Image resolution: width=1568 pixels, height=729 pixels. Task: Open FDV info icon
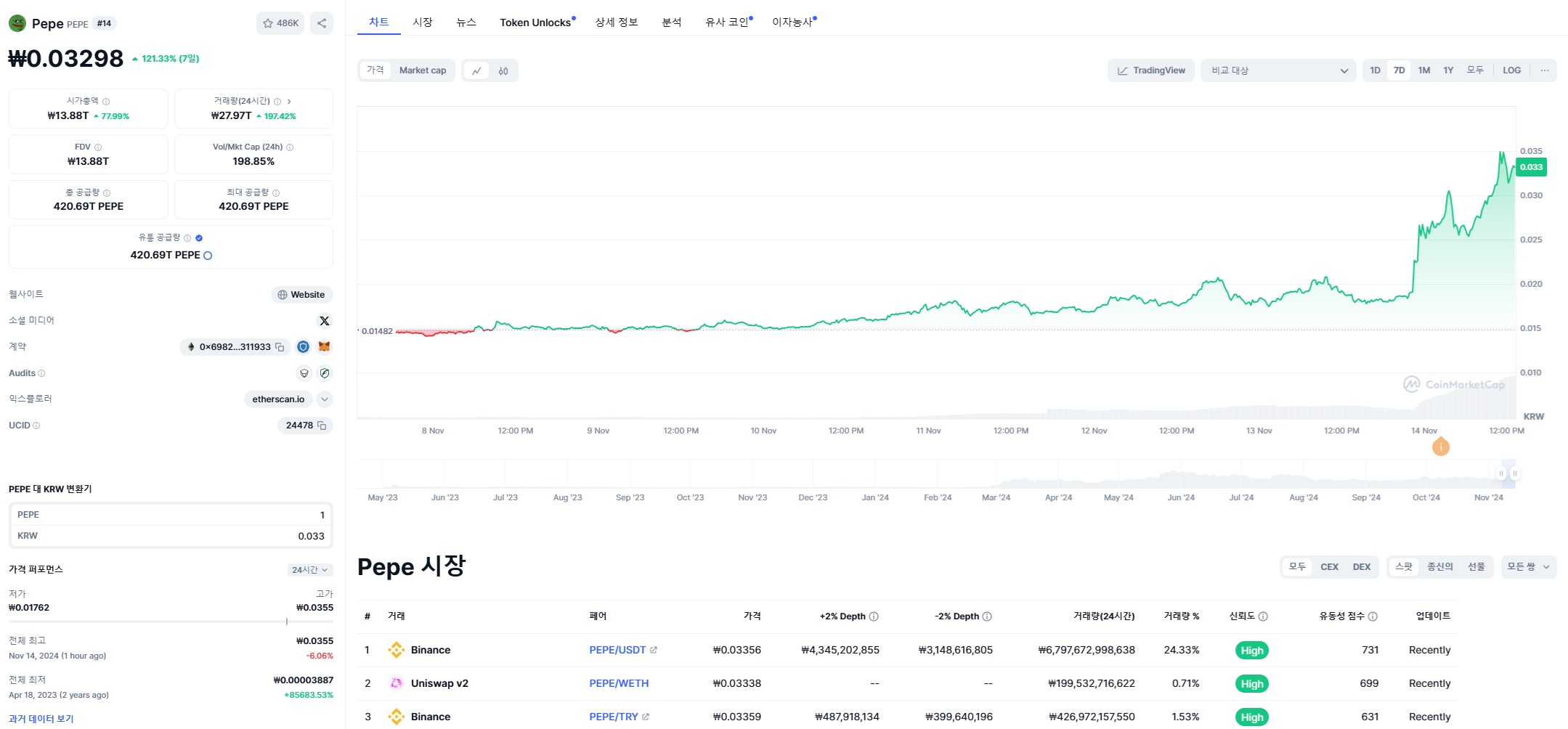pos(98,147)
